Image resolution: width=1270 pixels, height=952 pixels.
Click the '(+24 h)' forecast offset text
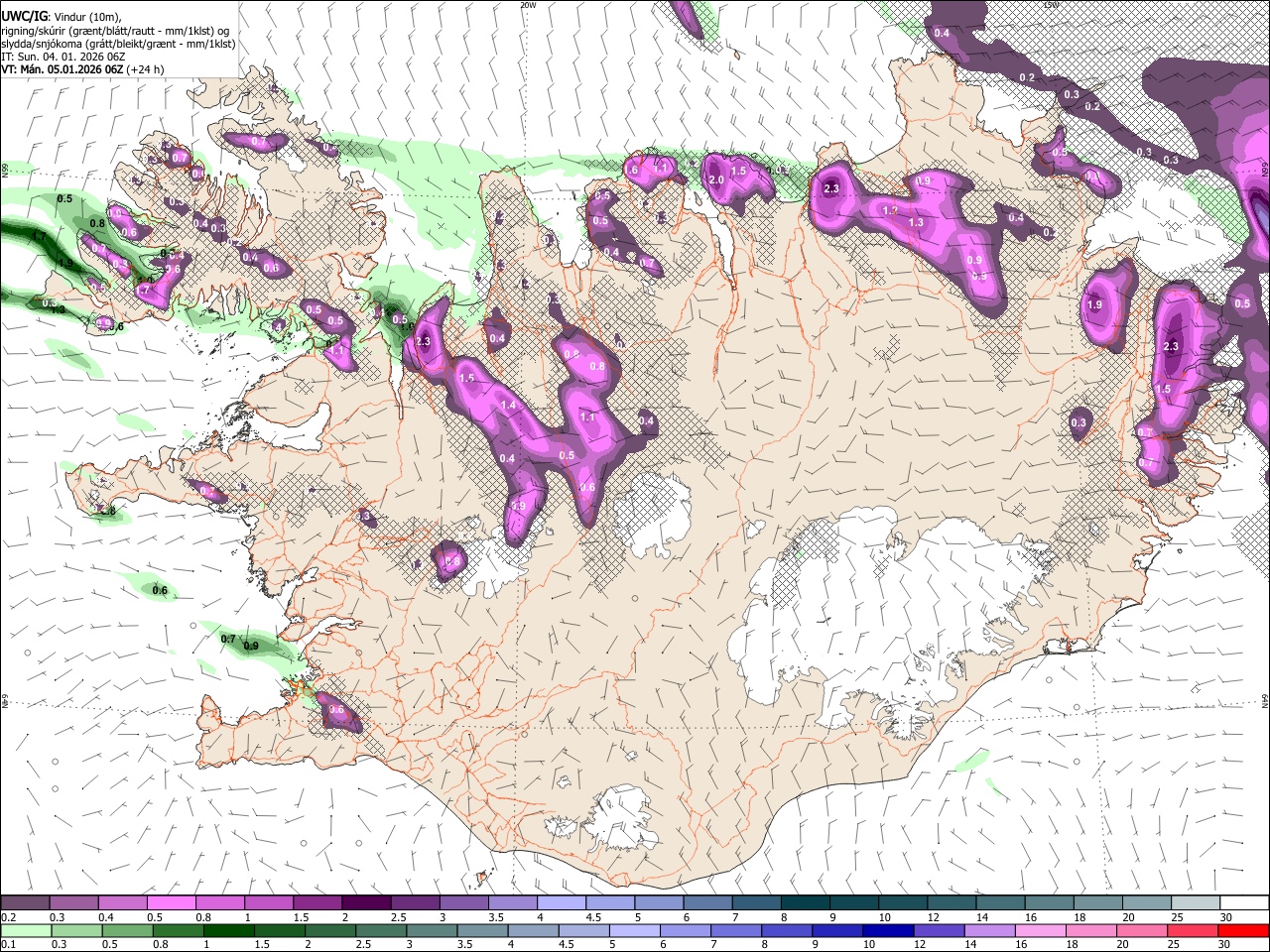pos(146,69)
